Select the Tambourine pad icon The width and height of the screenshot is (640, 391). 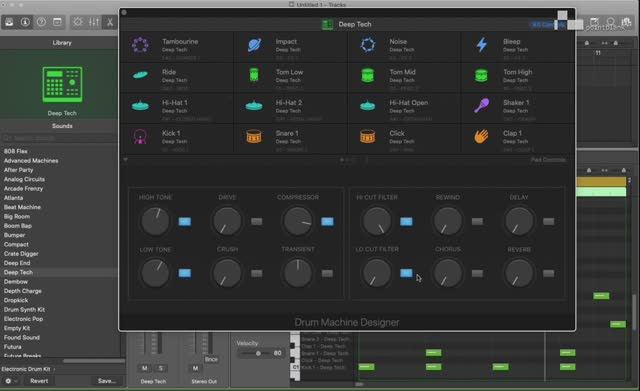pyautogui.click(x=140, y=45)
